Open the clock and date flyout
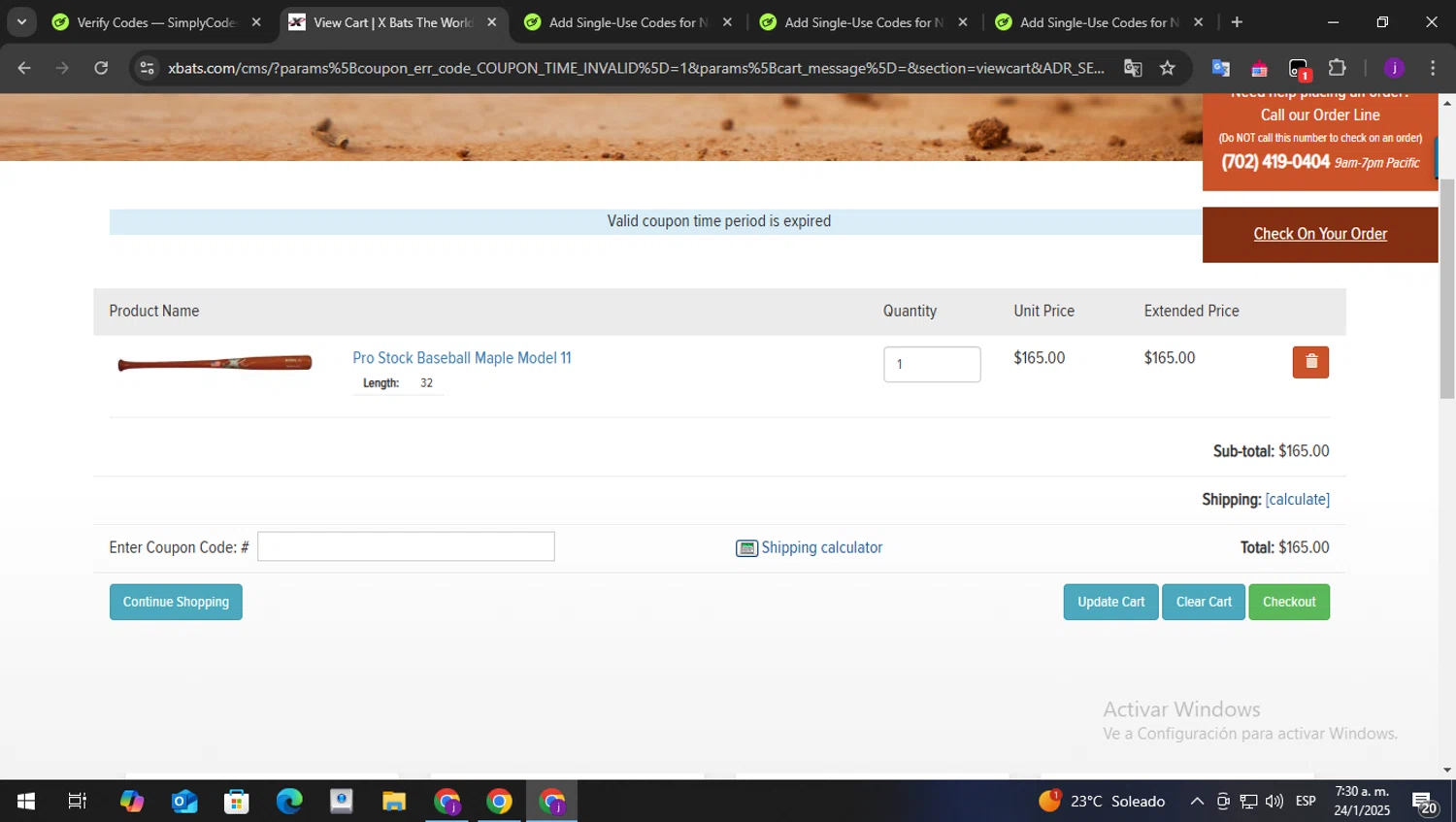Viewport: 1456px width, 822px height. tap(1362, 801)
